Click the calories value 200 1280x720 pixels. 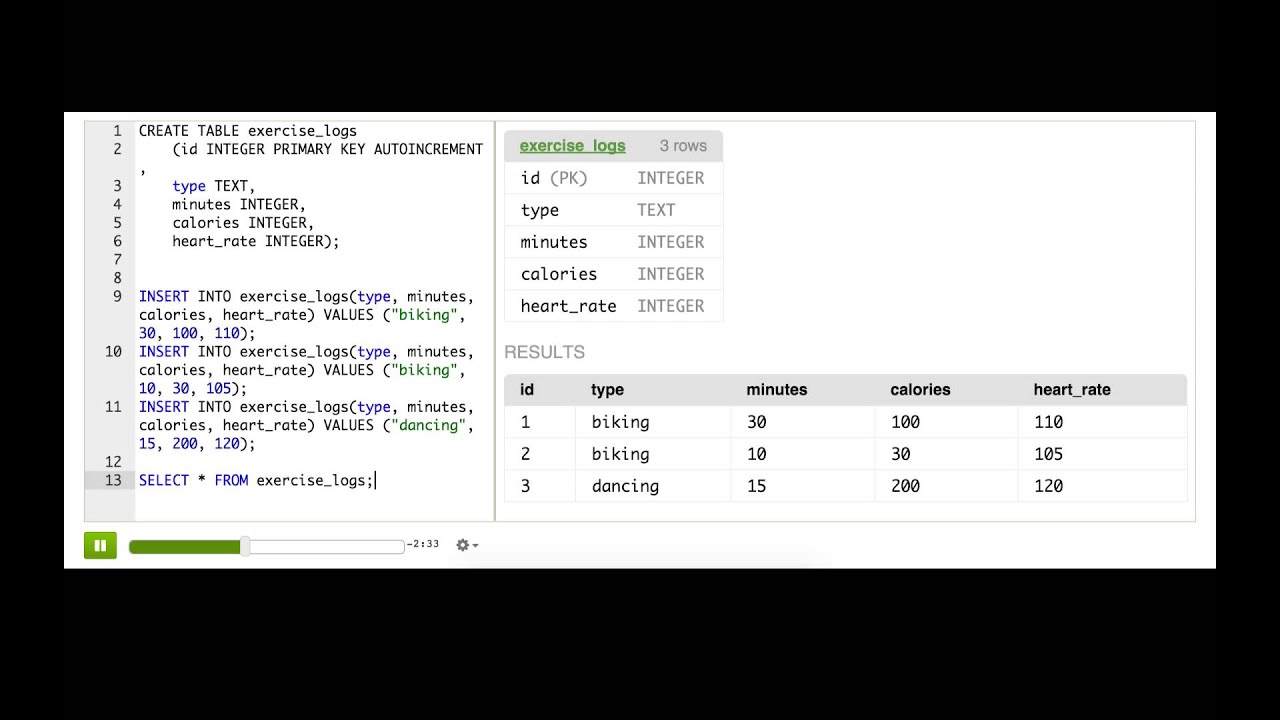(905, 486)
